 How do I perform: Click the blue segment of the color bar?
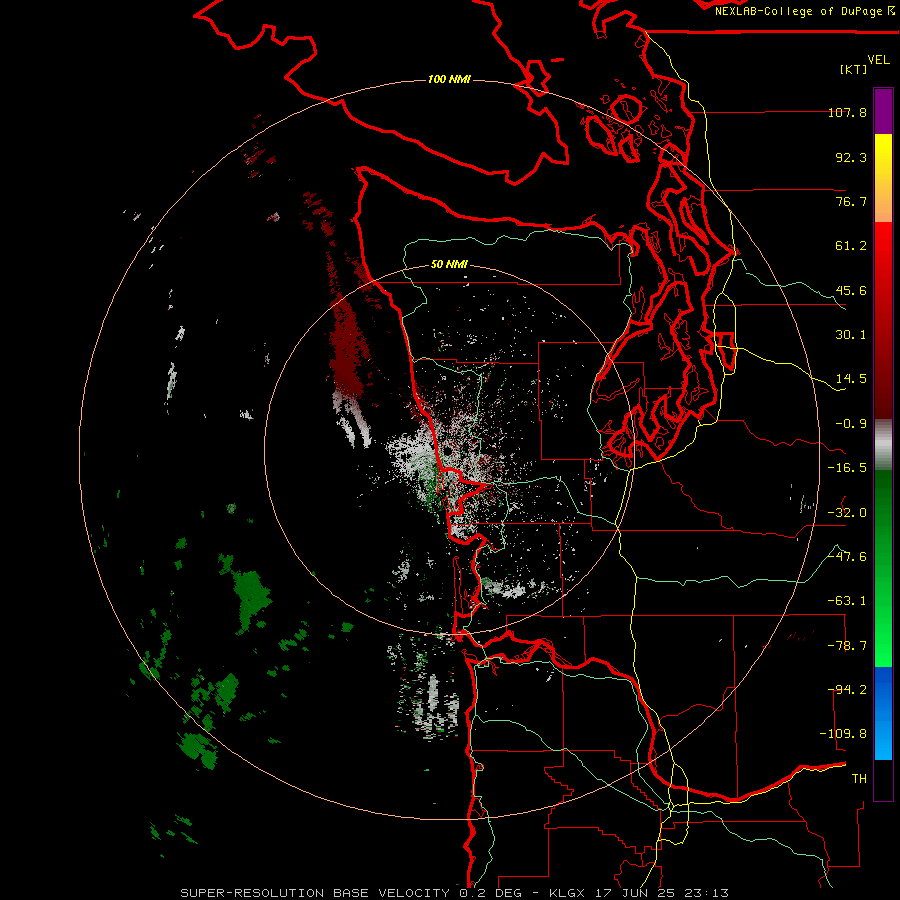[883, 713]
